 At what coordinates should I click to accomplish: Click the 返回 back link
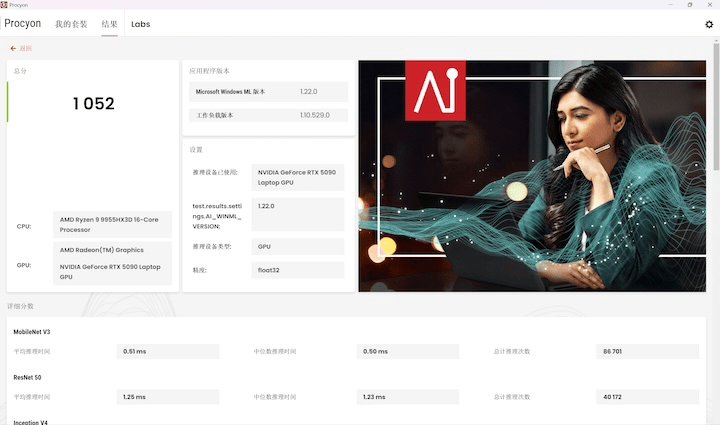(x=25, y=48)
